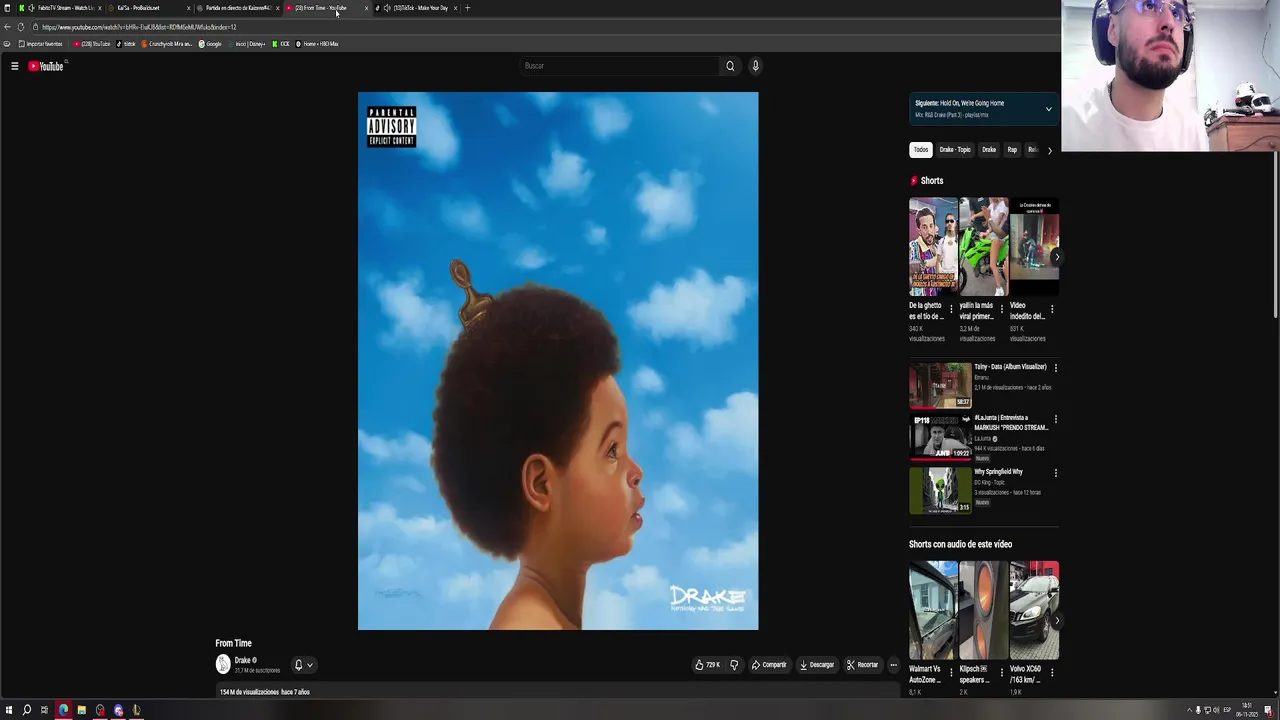The height and width of the screenshot is (720, 1280).
Task: Open Walmart Vs AutoZone short
Action: (933, 609)
